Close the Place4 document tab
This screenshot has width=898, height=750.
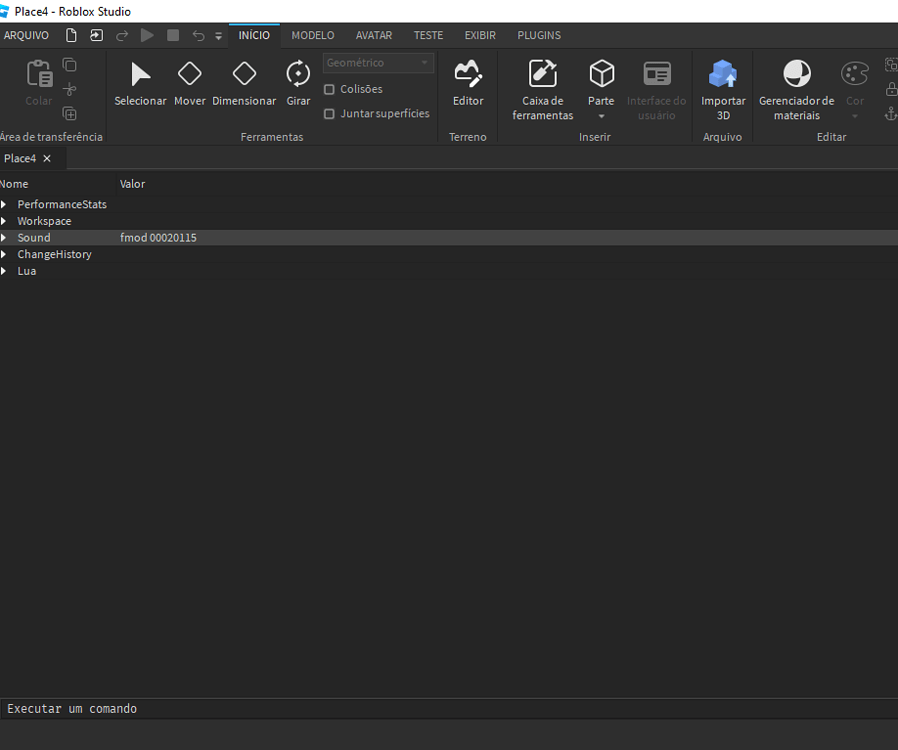(x=47, y=158)
